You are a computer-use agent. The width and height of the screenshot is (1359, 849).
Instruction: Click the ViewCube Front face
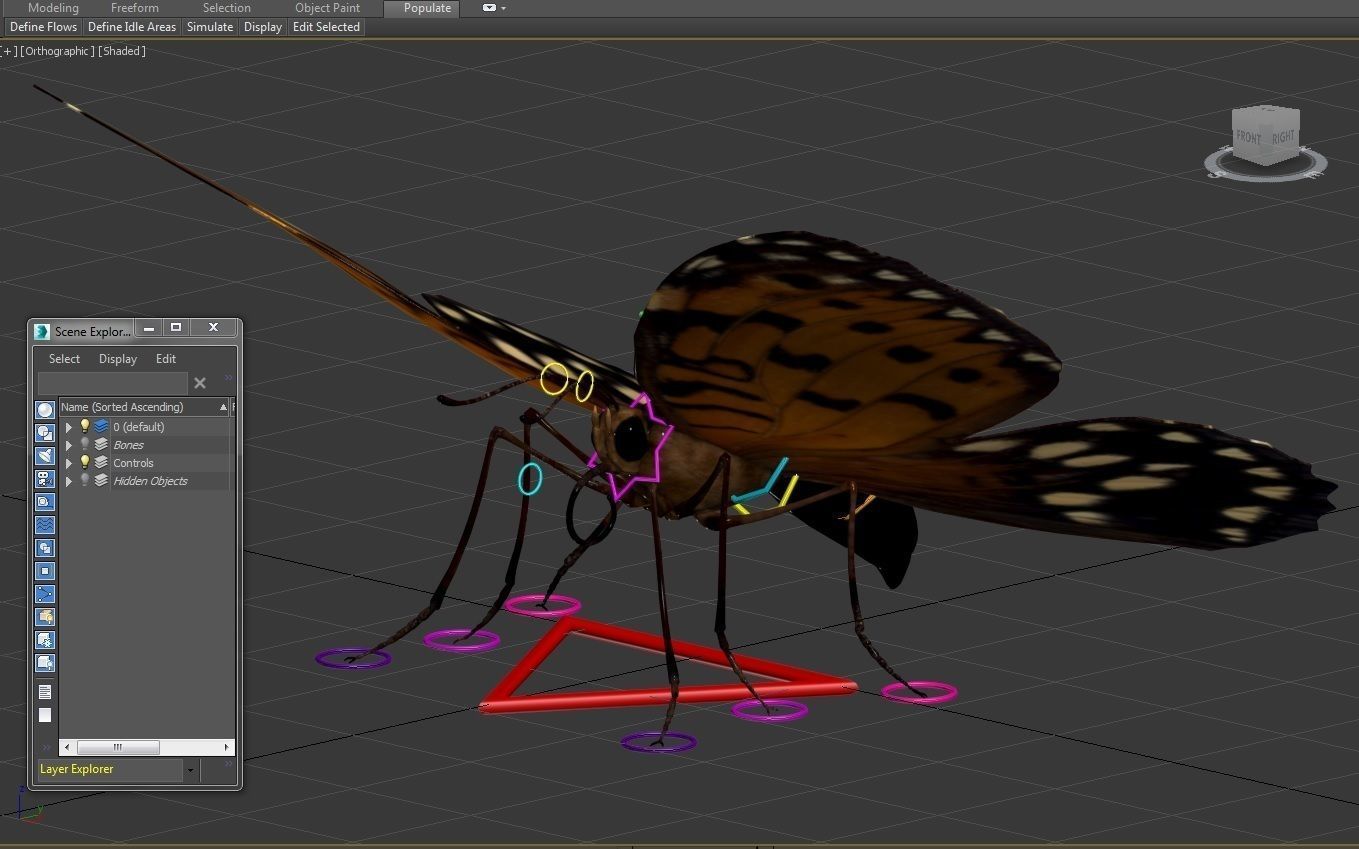coord(1249,137)
